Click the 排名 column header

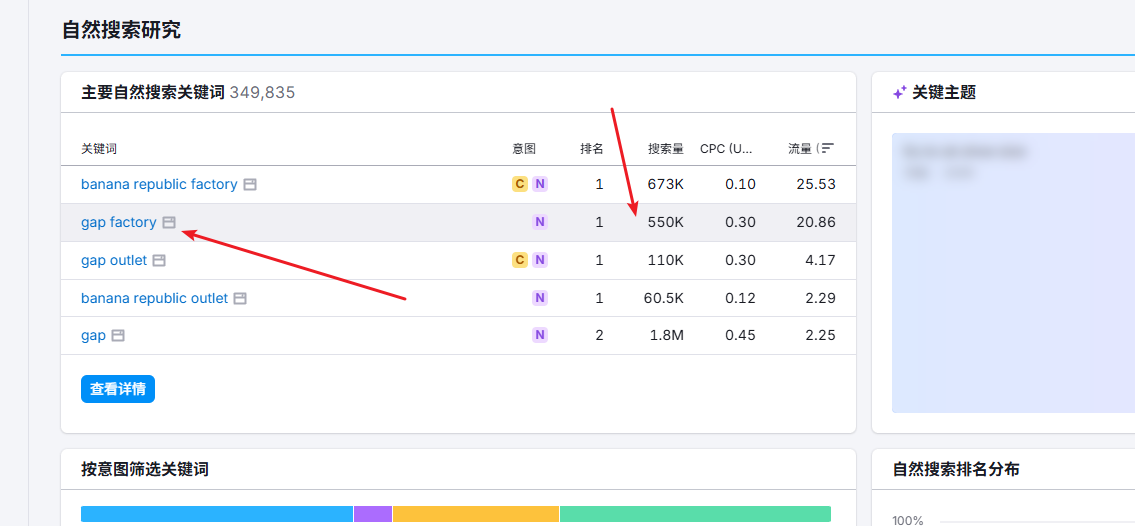click(591, 148)
